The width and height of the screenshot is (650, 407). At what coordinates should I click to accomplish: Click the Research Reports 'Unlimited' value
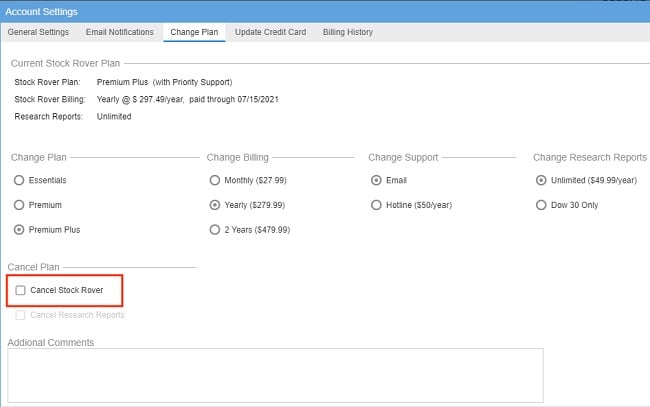click(114, 116)
